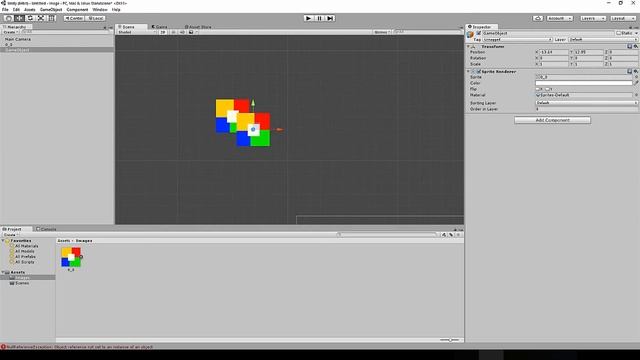Start Play mode
This screenshot has width=640, height=360.
coord(309,18)
